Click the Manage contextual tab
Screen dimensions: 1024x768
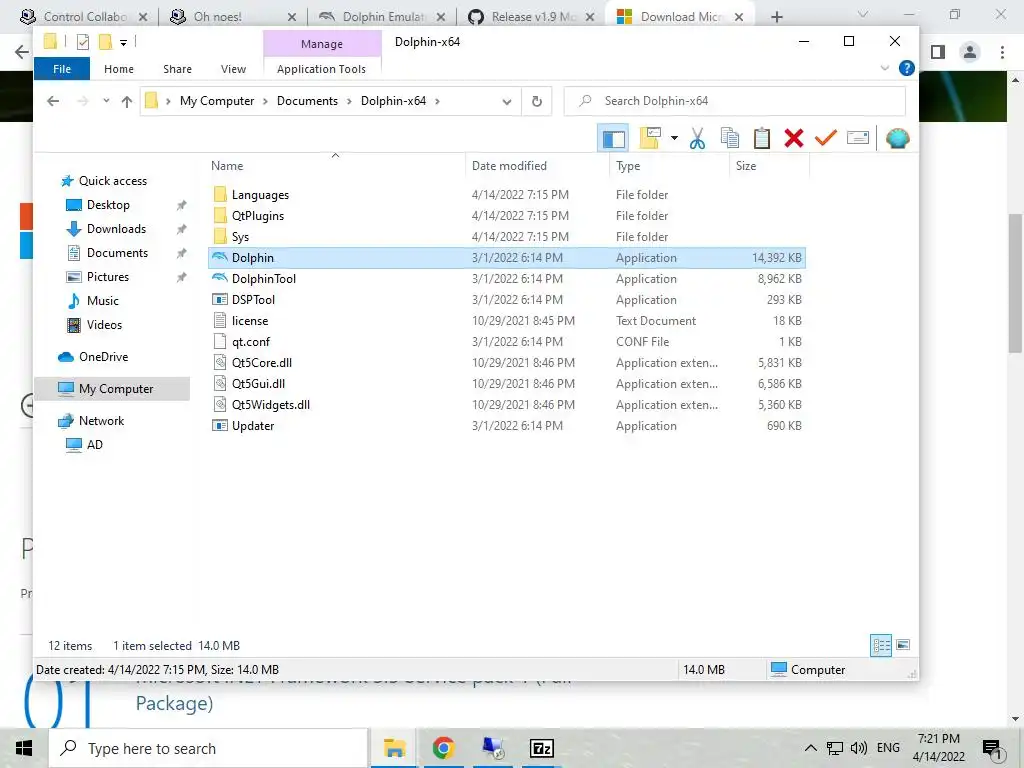pyautogui.click(x=322, y=44)
